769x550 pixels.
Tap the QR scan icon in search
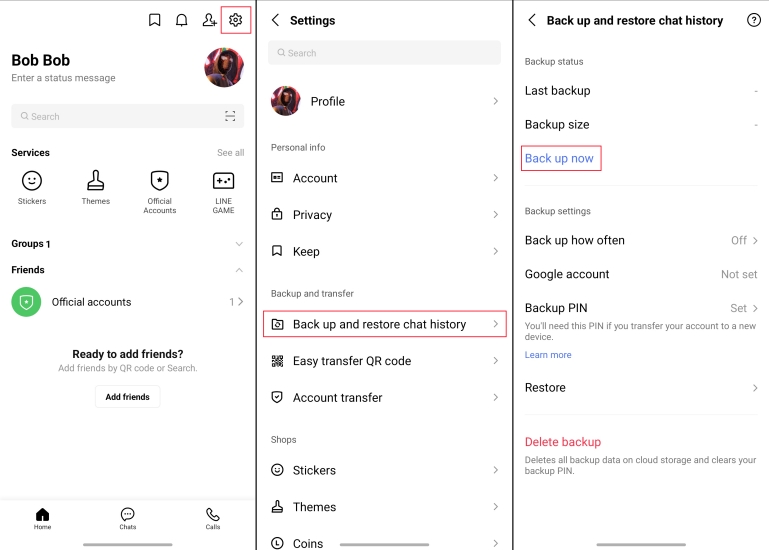tap(230, 116)
